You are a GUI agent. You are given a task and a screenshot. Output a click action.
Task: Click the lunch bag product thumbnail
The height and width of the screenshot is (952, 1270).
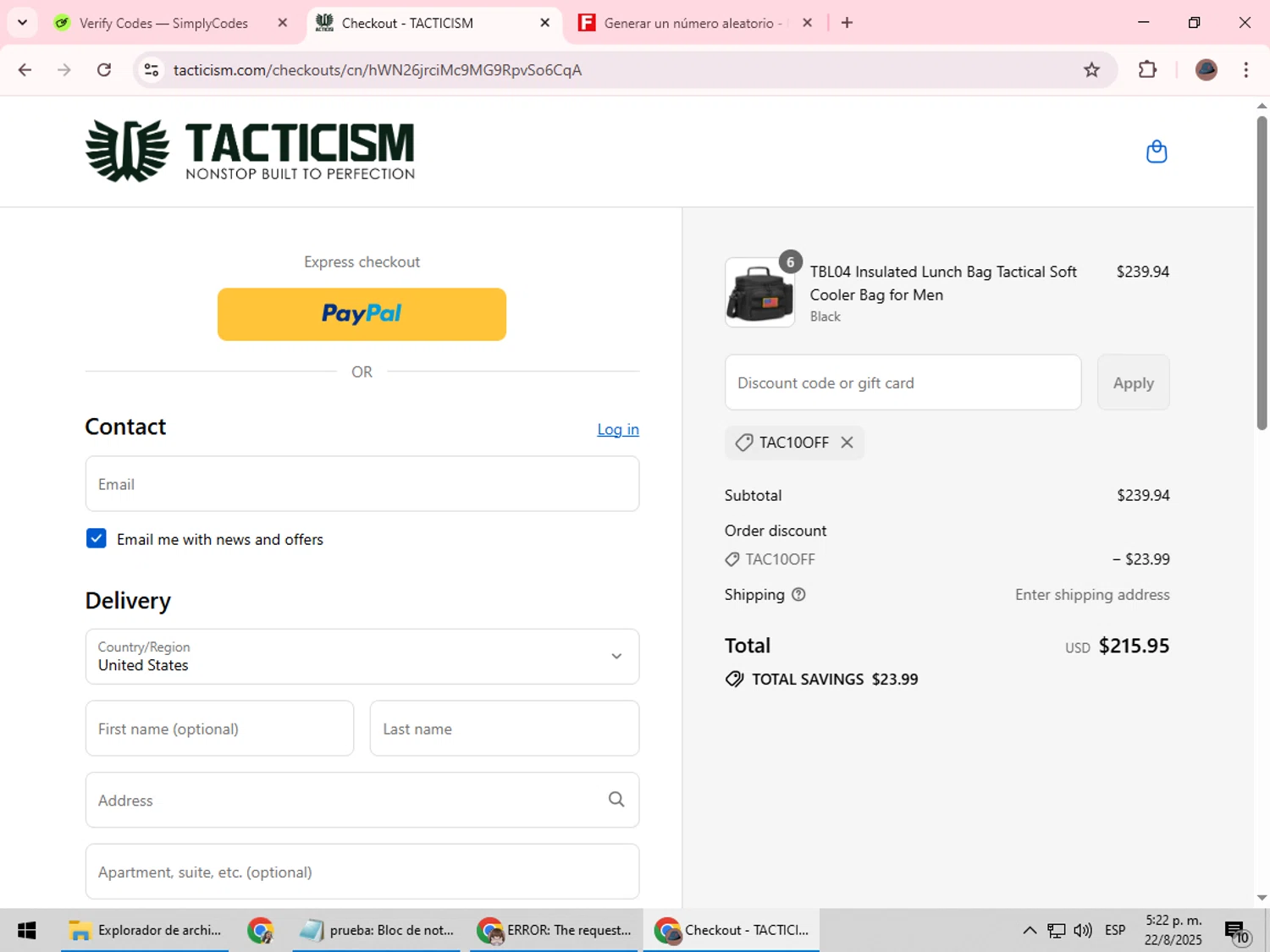[x=759, y=293]
